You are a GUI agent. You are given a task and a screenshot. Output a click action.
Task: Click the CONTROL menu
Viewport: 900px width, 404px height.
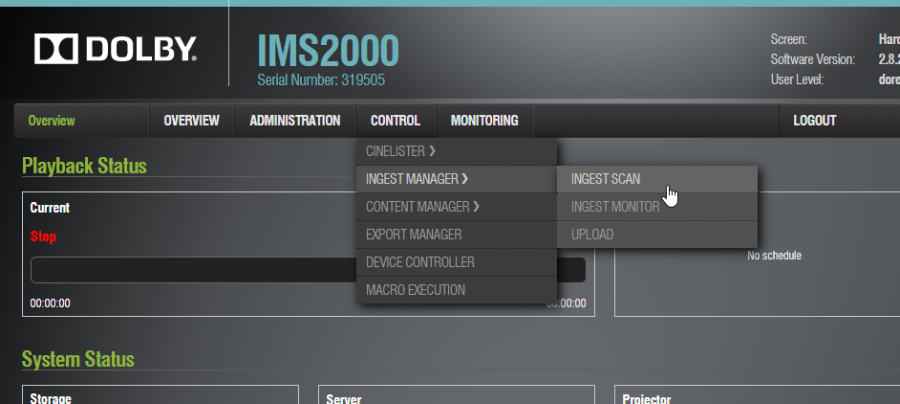click(395, 121)
